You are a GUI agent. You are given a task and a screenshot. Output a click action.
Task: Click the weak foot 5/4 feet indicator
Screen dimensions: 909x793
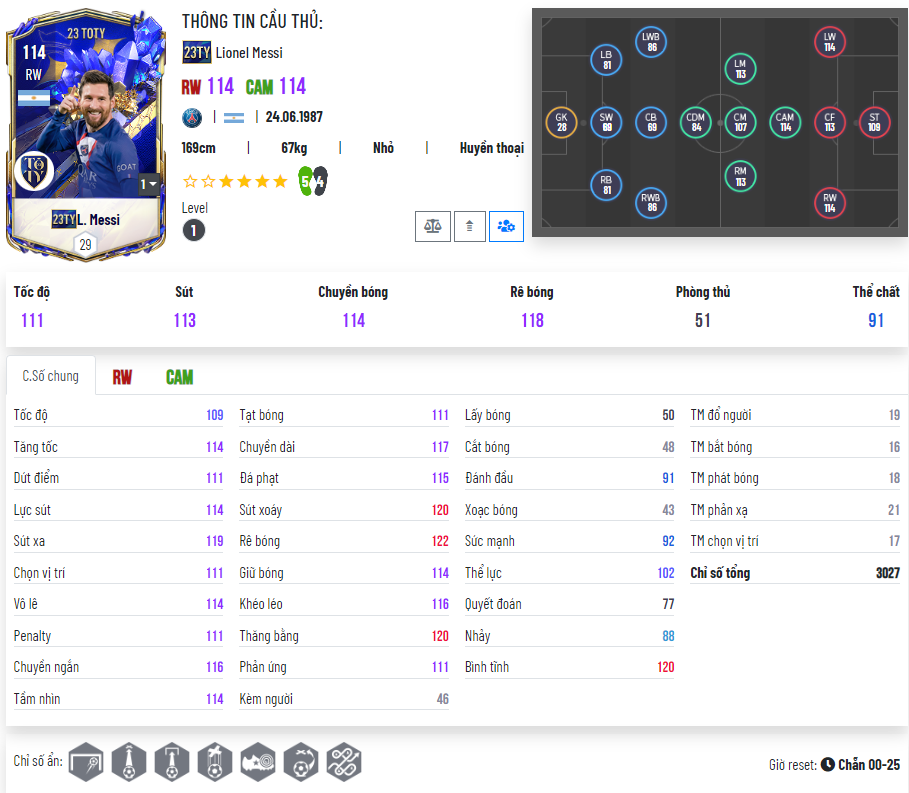pos(312,181)
